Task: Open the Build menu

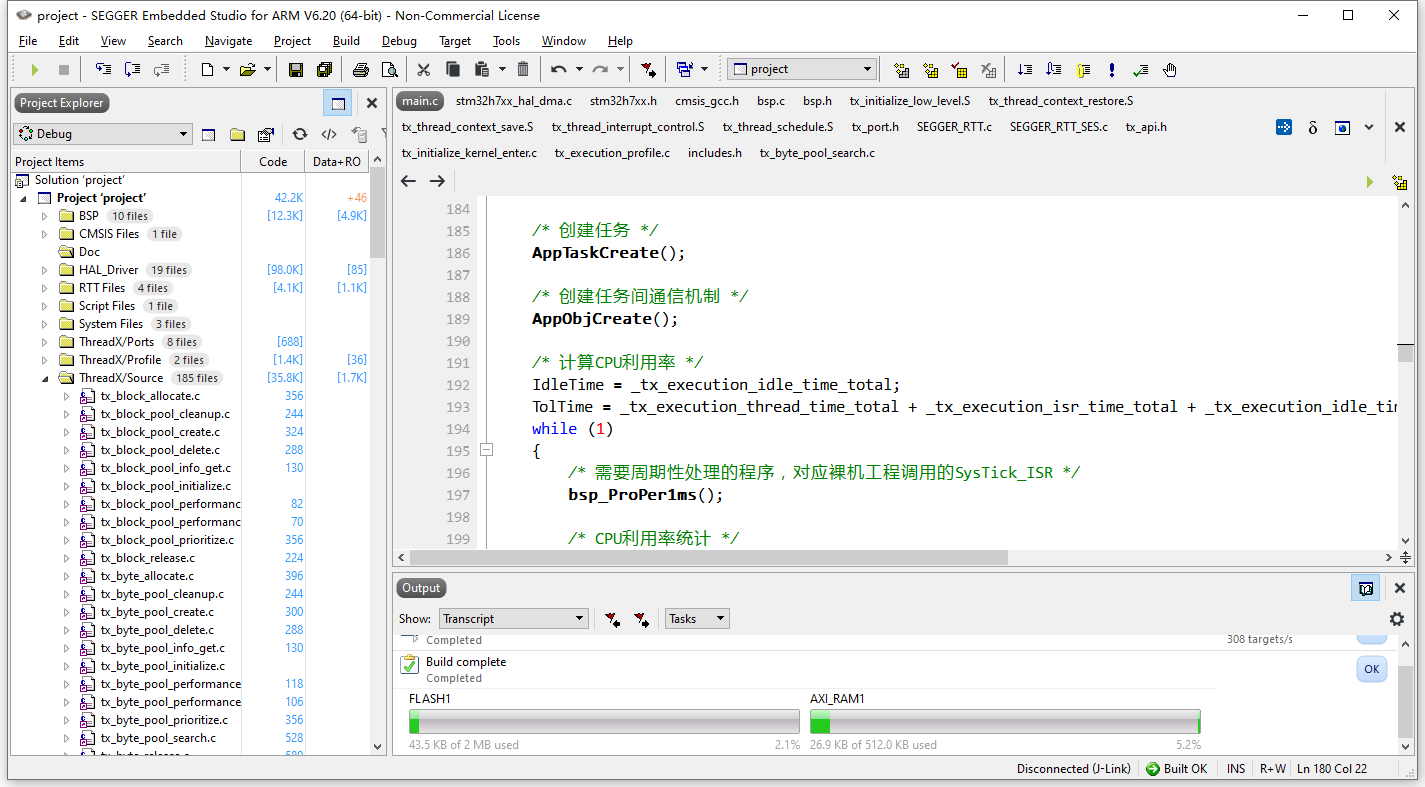Action: click(347, 41)
